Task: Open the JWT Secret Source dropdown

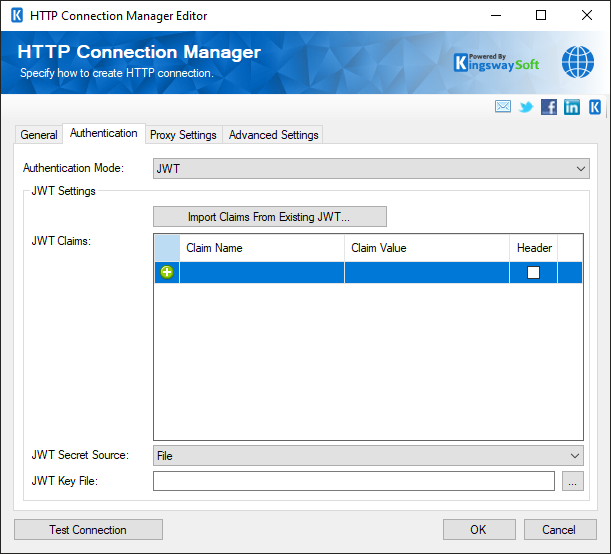Action: coord(371,455)
